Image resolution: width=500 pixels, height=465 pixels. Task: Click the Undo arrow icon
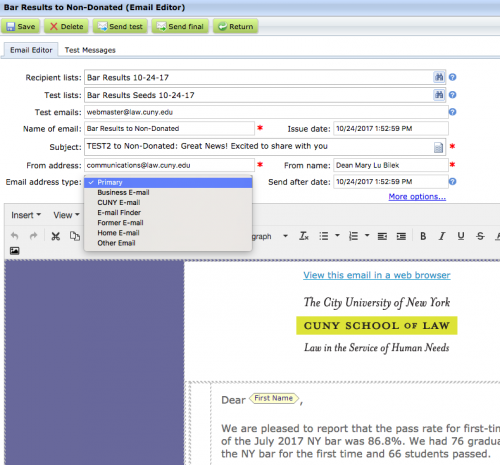click(15, 236)
